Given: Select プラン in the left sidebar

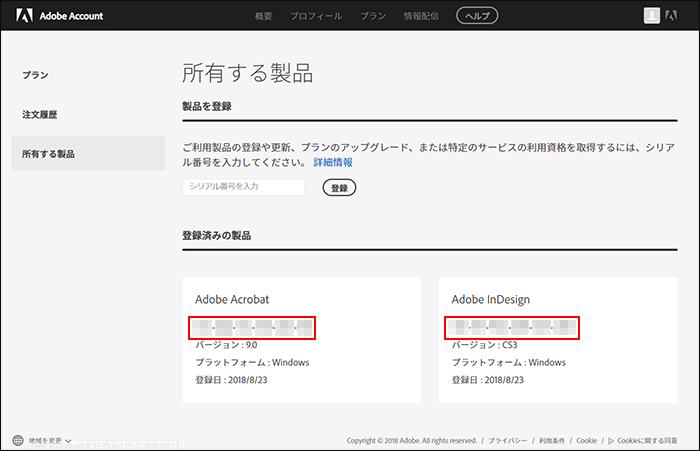Looking at the screenshot, I should click(35, 75).
